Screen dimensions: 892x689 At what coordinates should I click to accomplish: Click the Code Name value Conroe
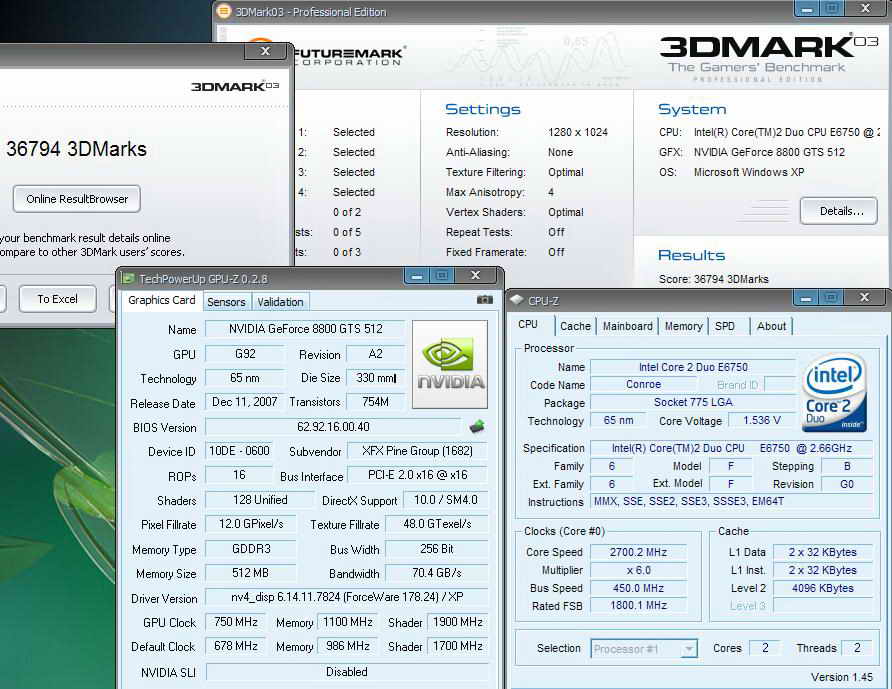643,385
